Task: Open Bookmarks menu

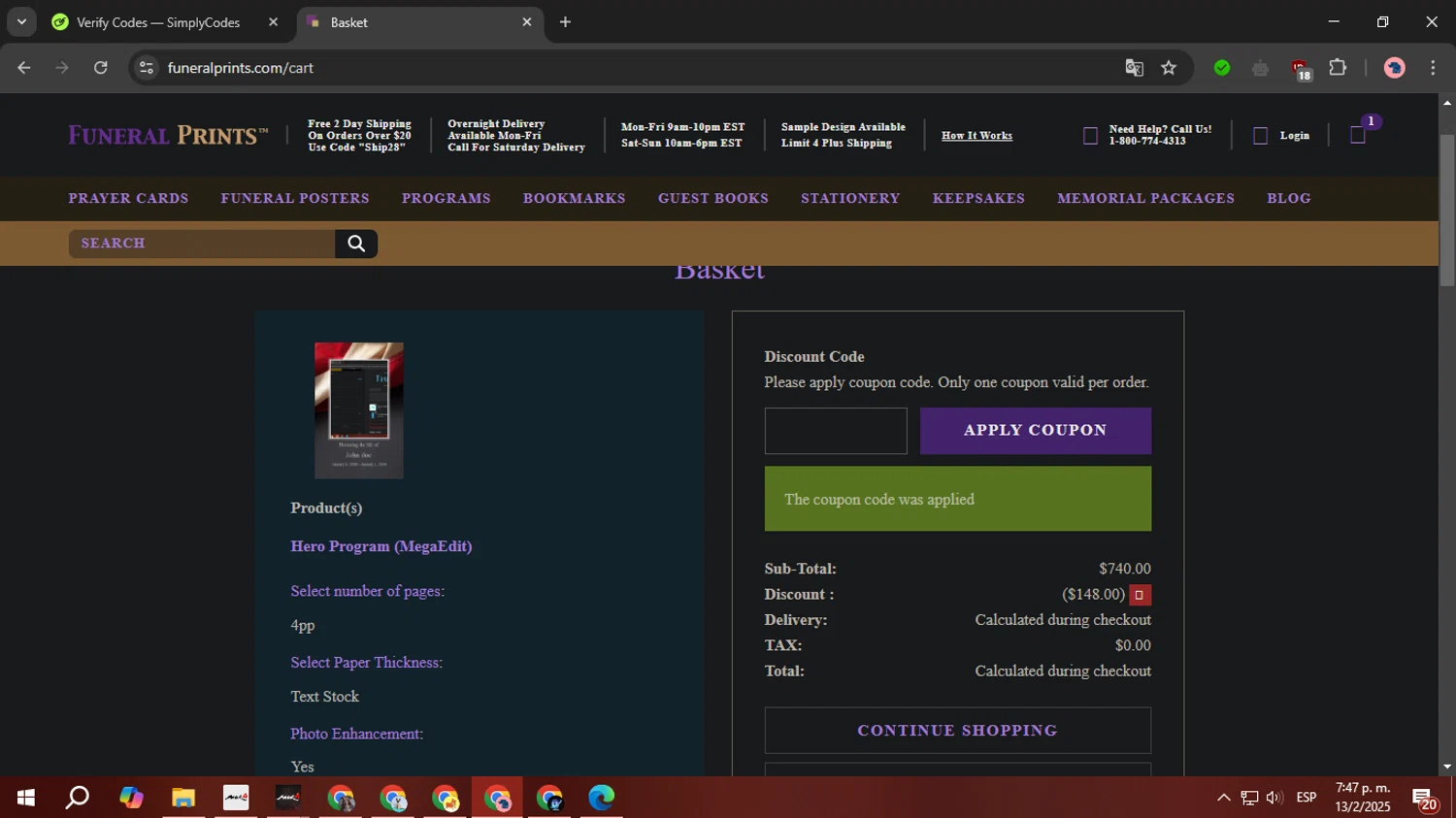Action: [x=575, y=198]
